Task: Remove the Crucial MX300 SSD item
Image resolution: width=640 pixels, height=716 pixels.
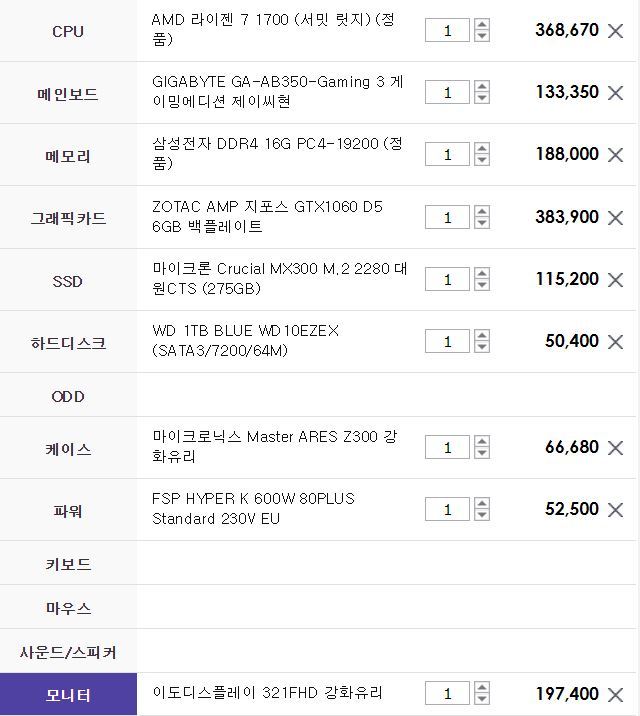Action: pos(615,280)
